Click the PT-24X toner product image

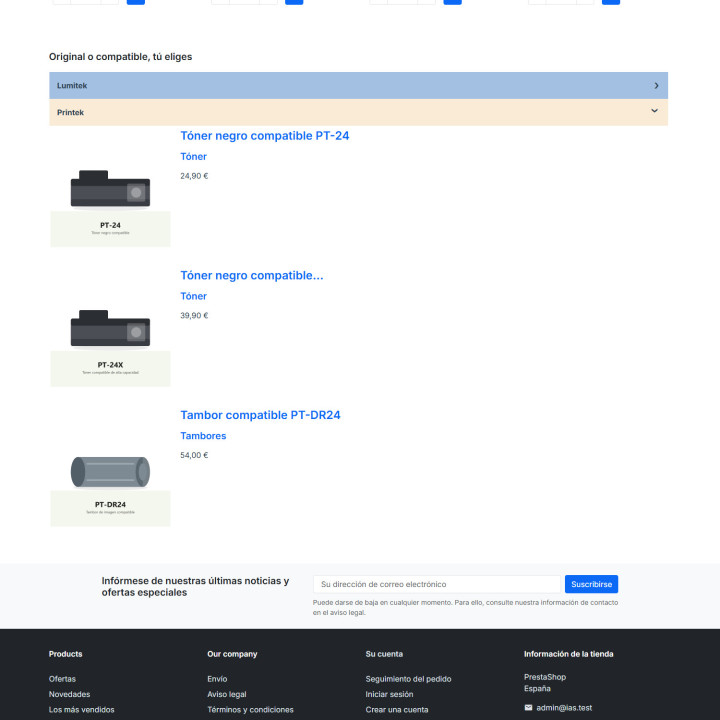[x=110, y=327]
